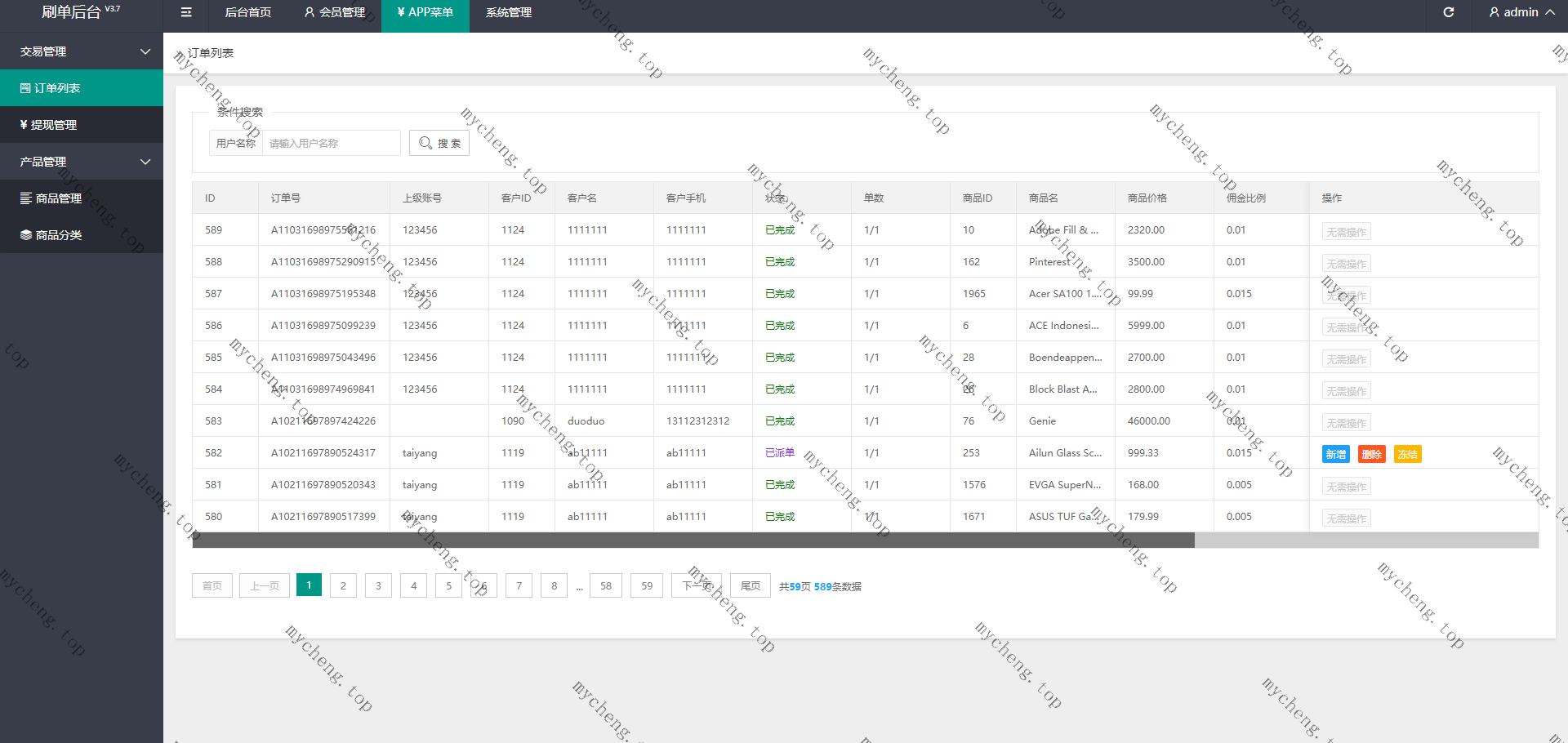Click the taiyang account in row 581
The image size is (1568, 743).
[420, 485]
